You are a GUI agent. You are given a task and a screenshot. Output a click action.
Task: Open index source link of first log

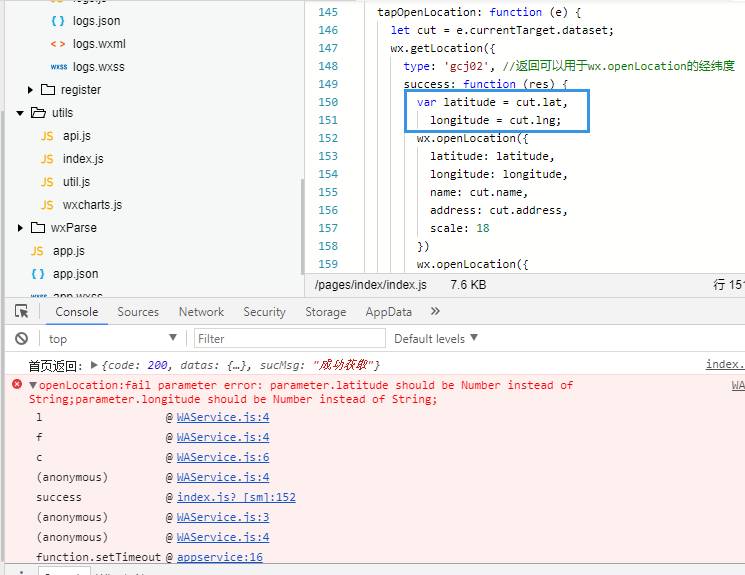[x=725, y=364]
